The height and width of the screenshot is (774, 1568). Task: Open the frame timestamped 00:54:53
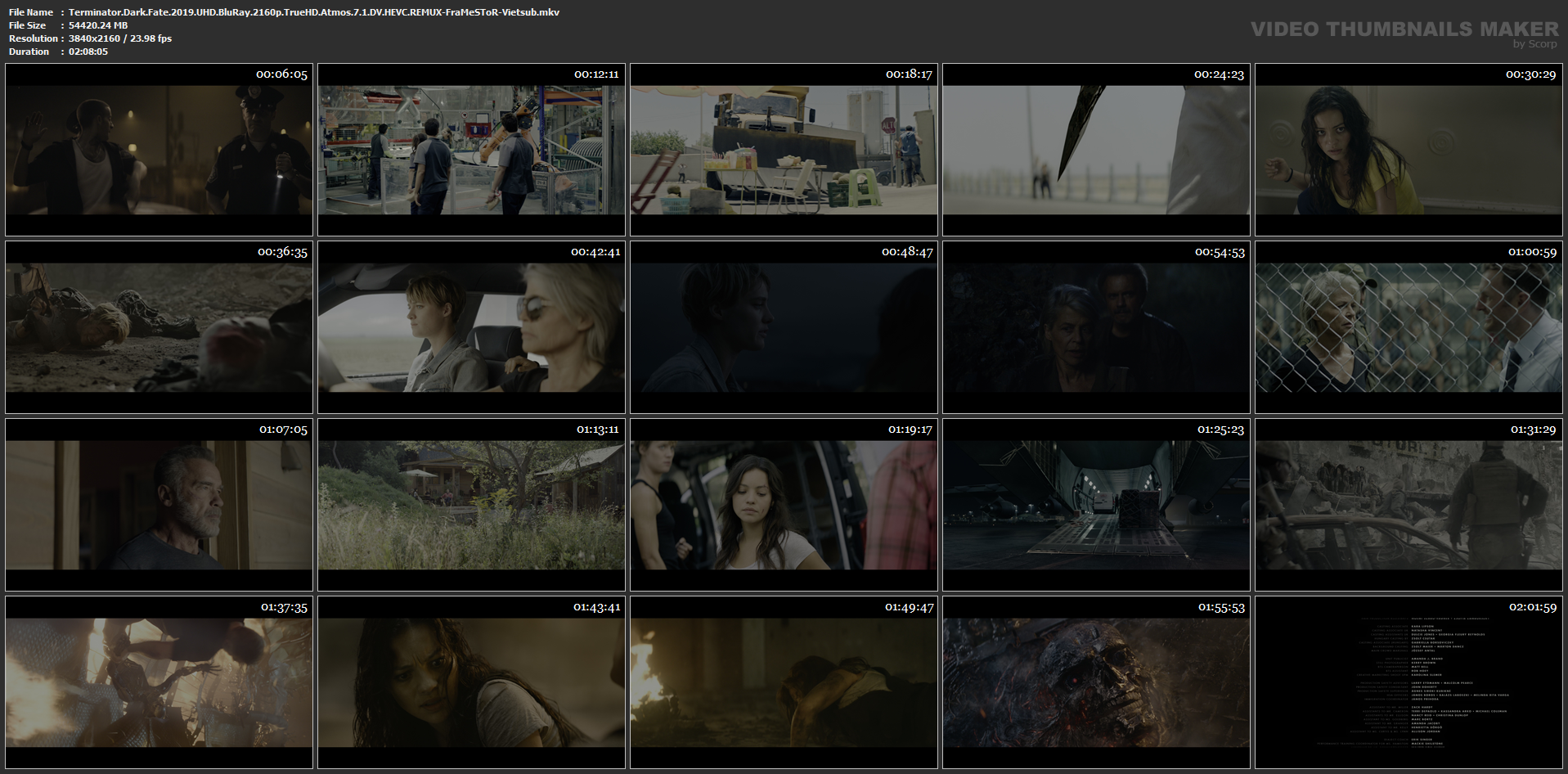coord(1096,327)
